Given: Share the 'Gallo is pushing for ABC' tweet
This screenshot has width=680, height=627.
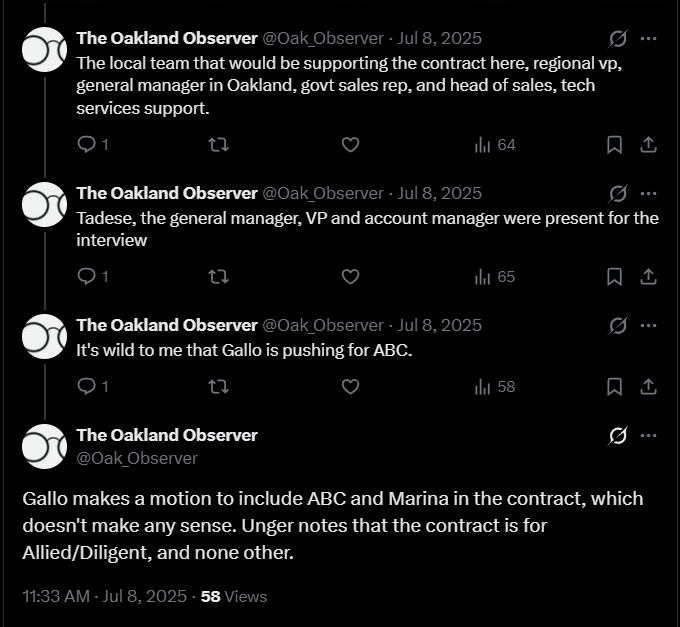Looking at the screenshot, I should (648, 386).
